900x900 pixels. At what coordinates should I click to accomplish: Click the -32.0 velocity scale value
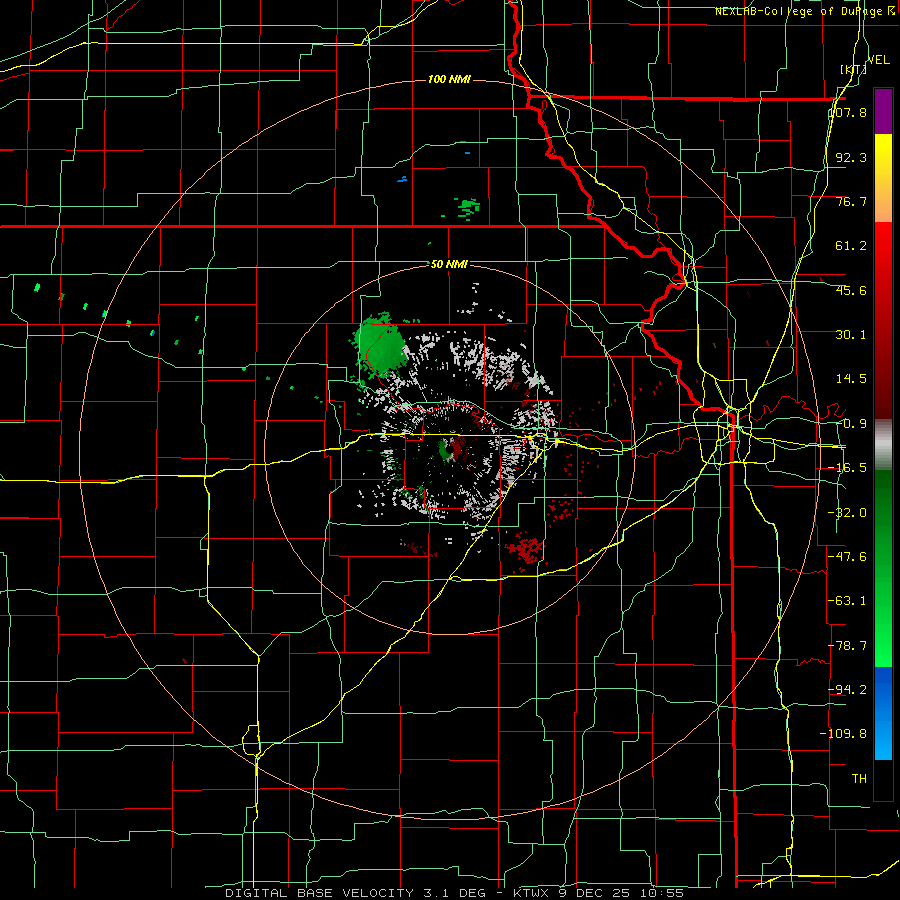[x=848, y=513]
